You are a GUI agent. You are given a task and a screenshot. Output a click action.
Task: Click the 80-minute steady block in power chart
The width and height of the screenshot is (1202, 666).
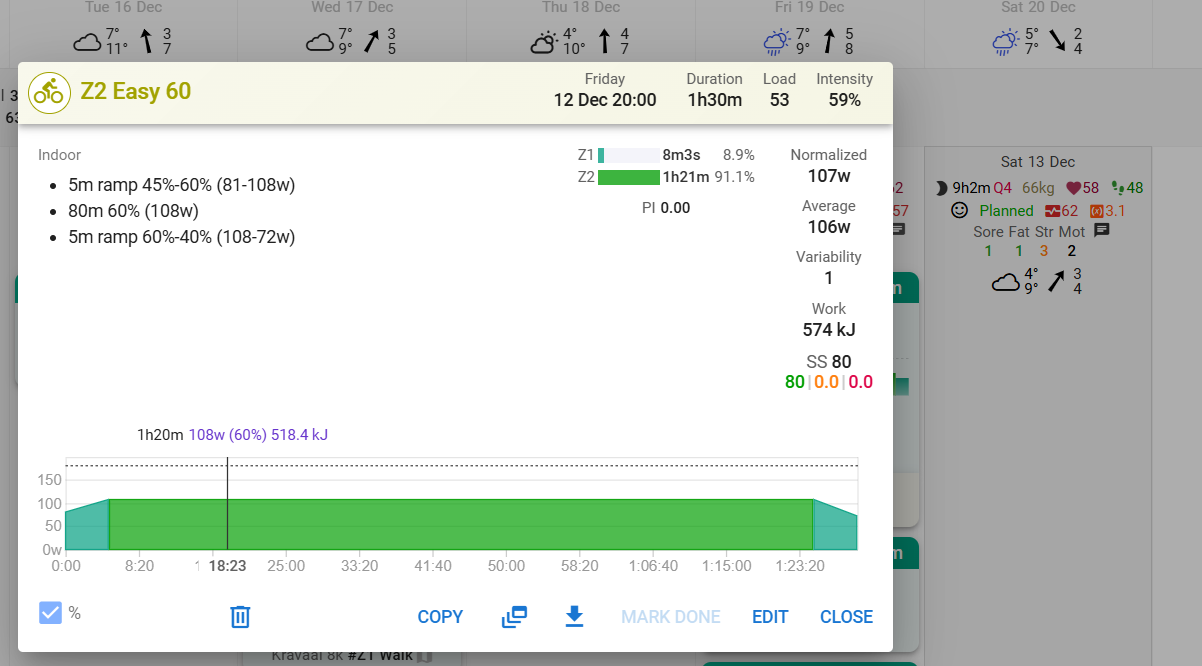[460, 525]
